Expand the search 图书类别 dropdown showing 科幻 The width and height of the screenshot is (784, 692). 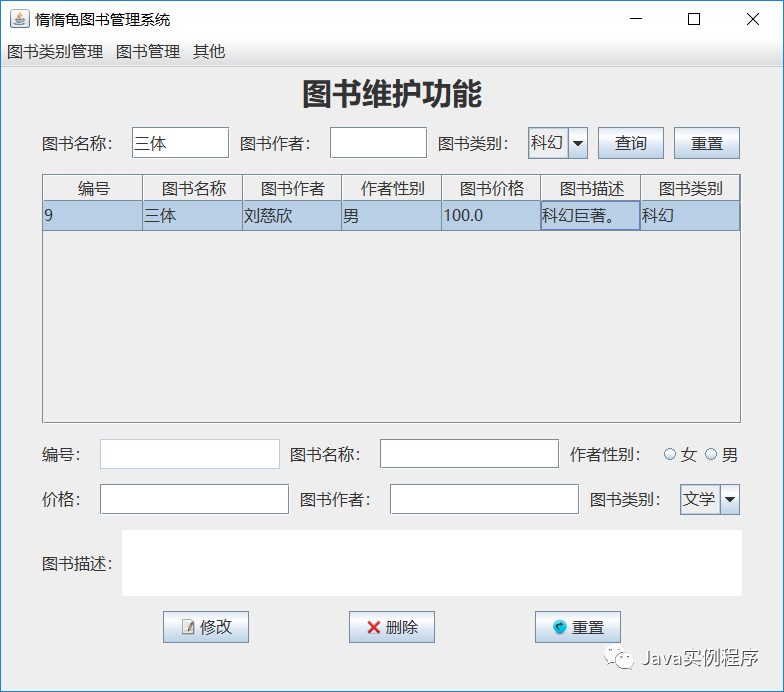click(558, 143)
